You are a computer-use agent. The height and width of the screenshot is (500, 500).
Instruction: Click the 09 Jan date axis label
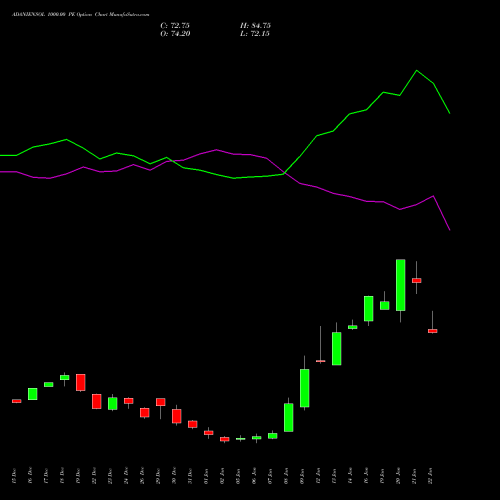[x=302, y=476]
